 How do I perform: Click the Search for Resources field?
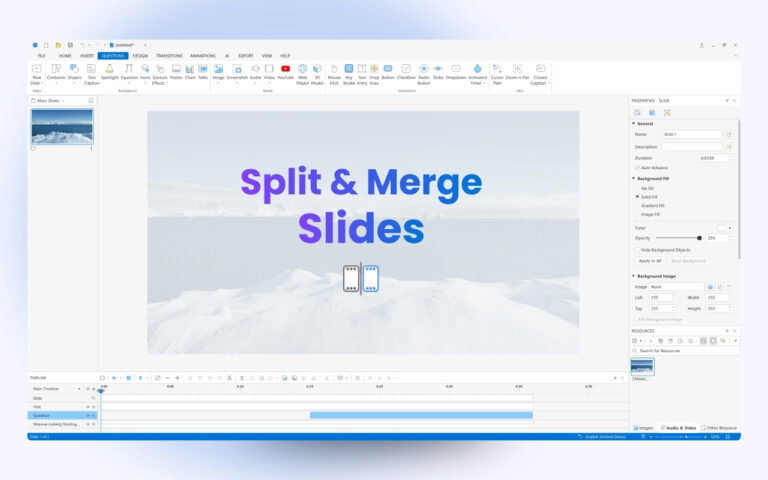click(x=685, y=351)
